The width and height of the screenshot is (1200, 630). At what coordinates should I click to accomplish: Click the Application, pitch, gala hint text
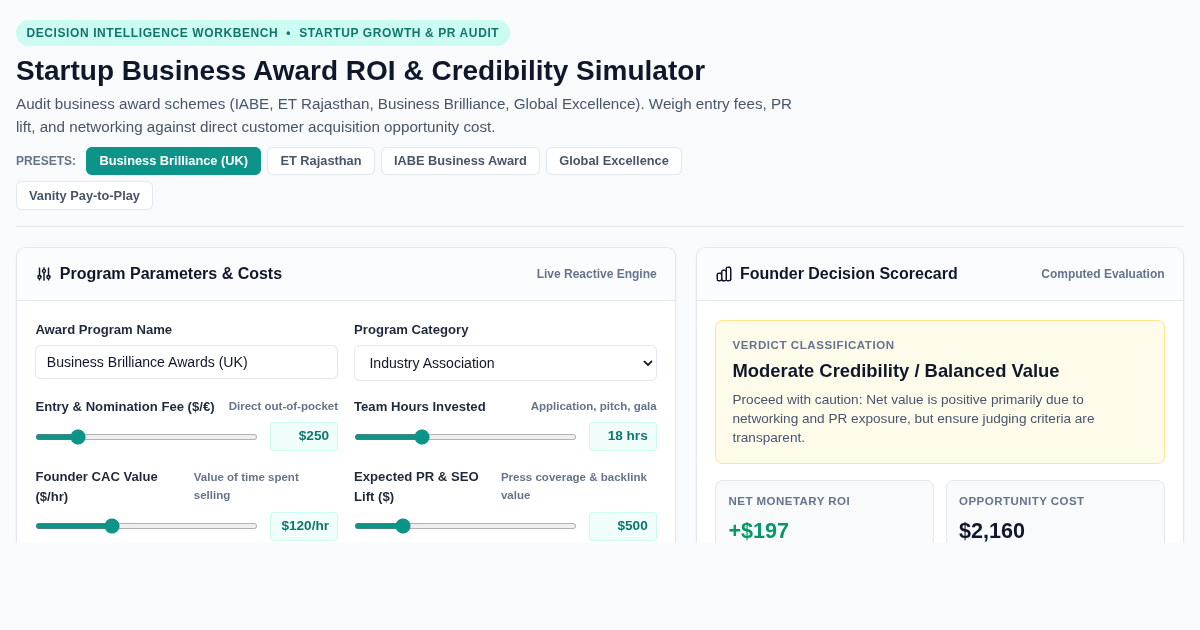[594, 406]
